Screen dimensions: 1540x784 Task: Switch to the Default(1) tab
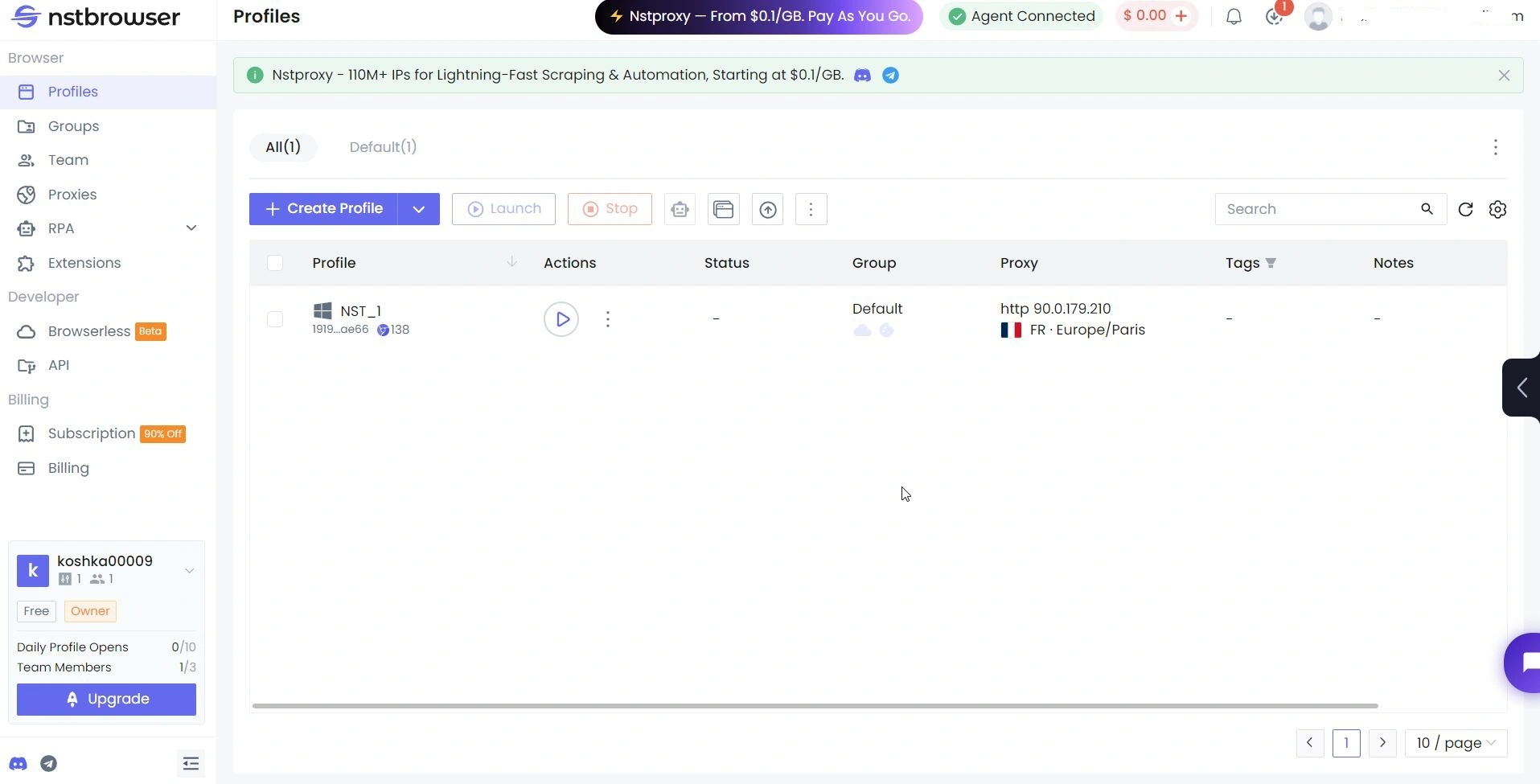tap(383, 147)
